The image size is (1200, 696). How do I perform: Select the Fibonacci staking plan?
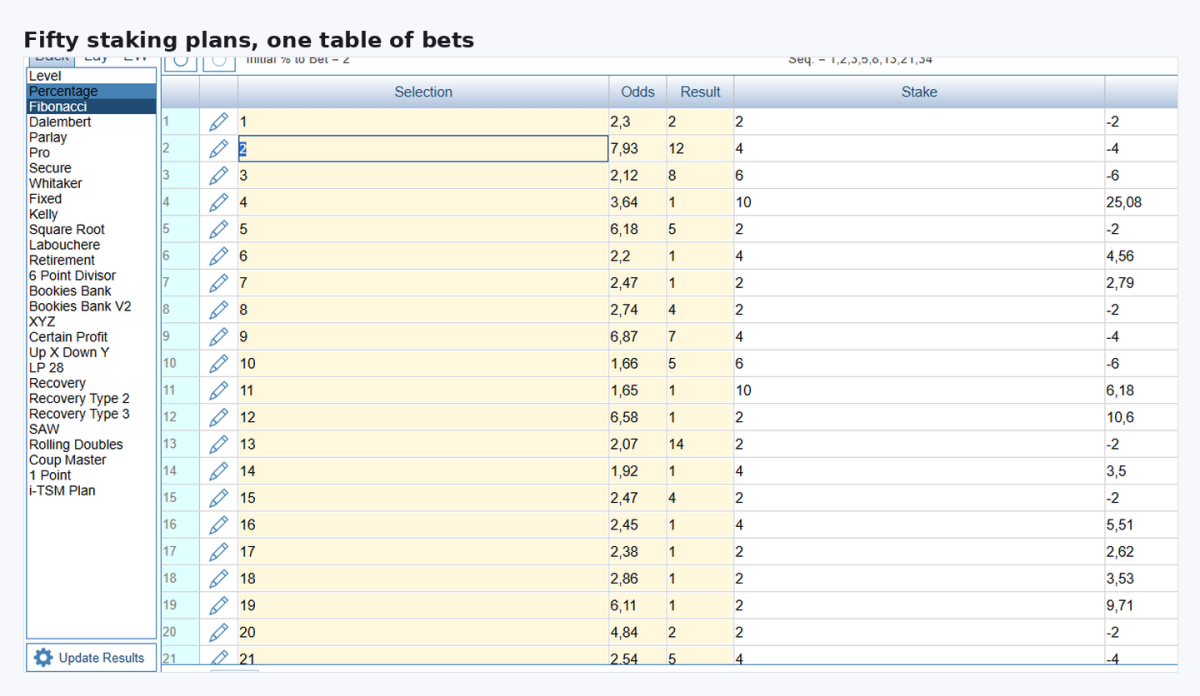(91, 107)
